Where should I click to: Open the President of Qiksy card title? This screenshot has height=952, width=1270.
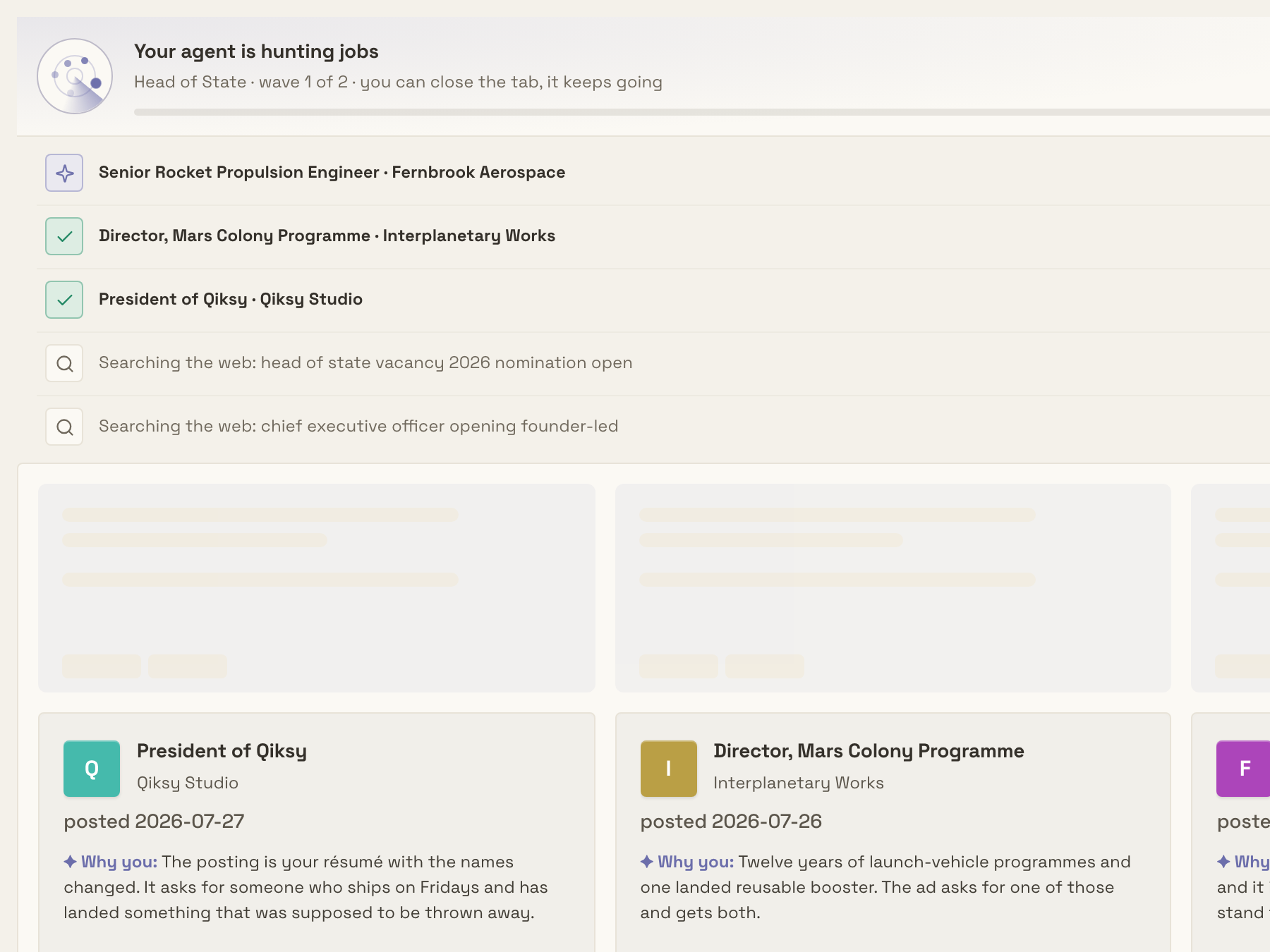pos(222,751)
